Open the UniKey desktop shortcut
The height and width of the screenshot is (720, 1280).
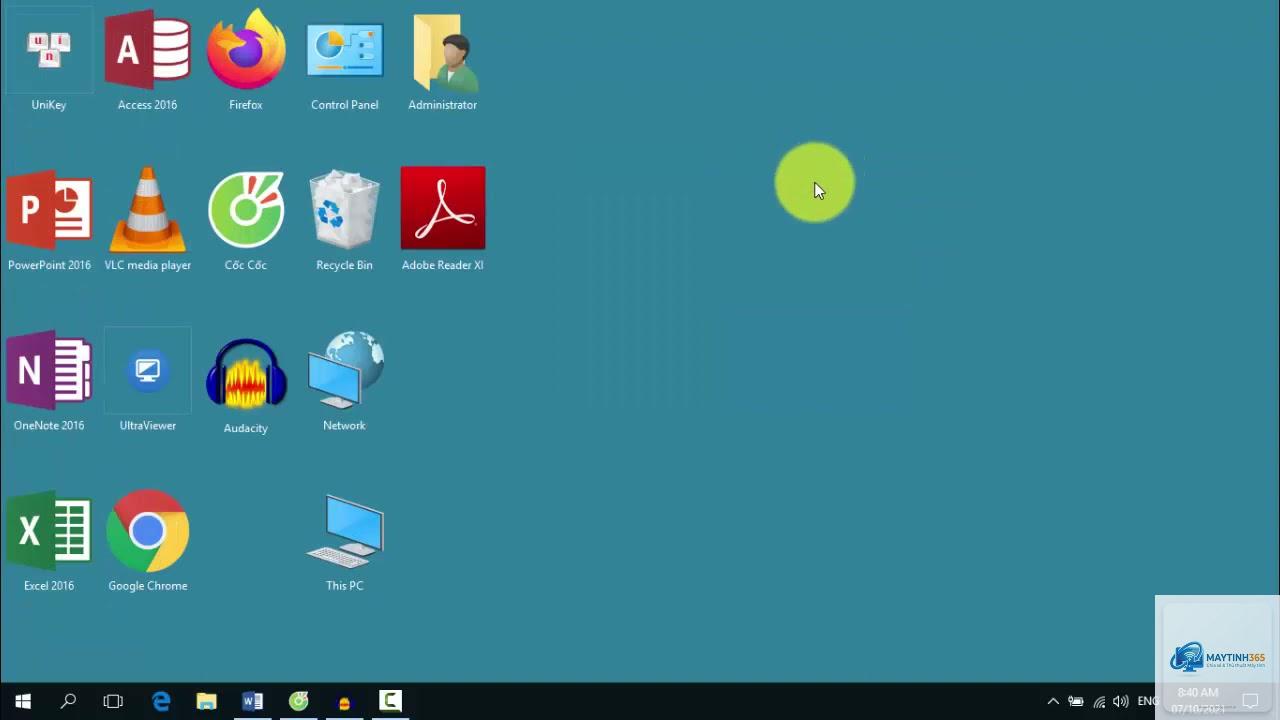click(49, 60)
